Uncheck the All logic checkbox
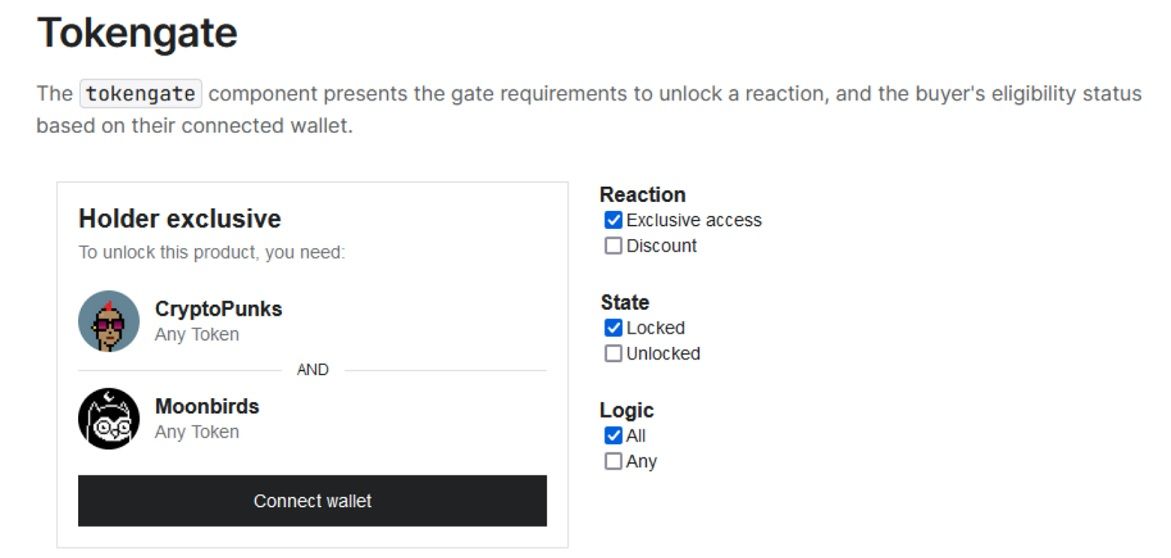1171x558 pixels. tap(613, 435)
